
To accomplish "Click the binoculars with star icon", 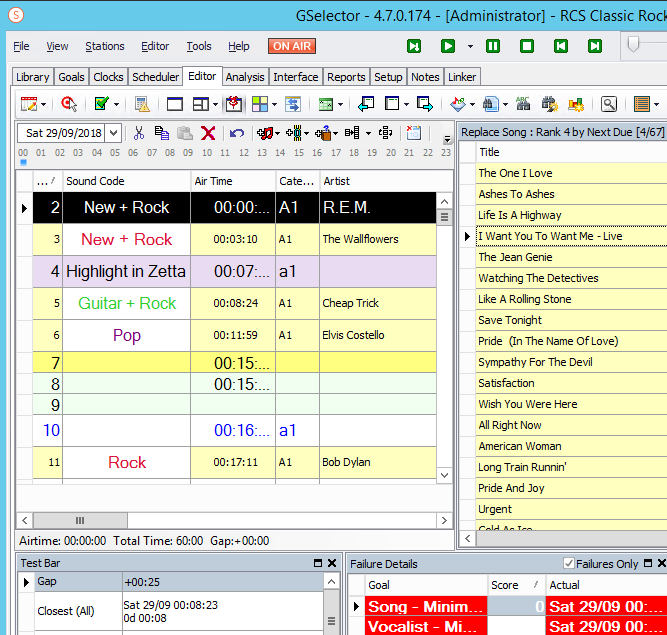I will tap(550, 104).
